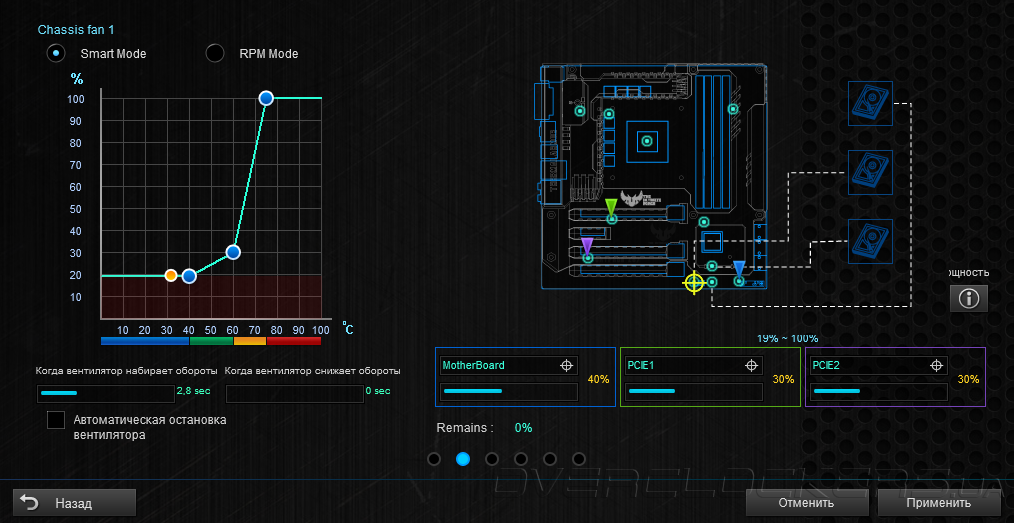The height and width of the screenshot is (523, 1014).
Task: Go to the first page dot
Action: (x=434, y=459)
